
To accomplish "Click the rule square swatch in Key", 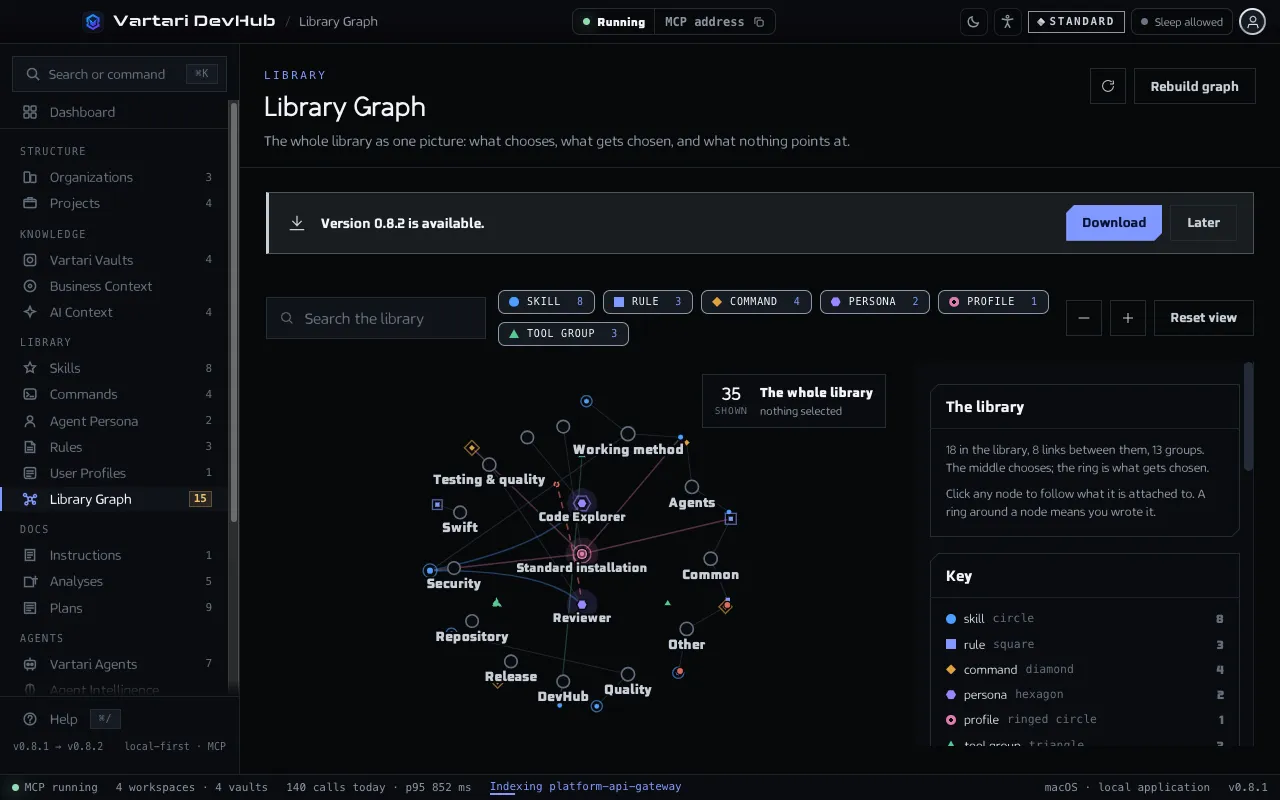I will coord(951,644).
